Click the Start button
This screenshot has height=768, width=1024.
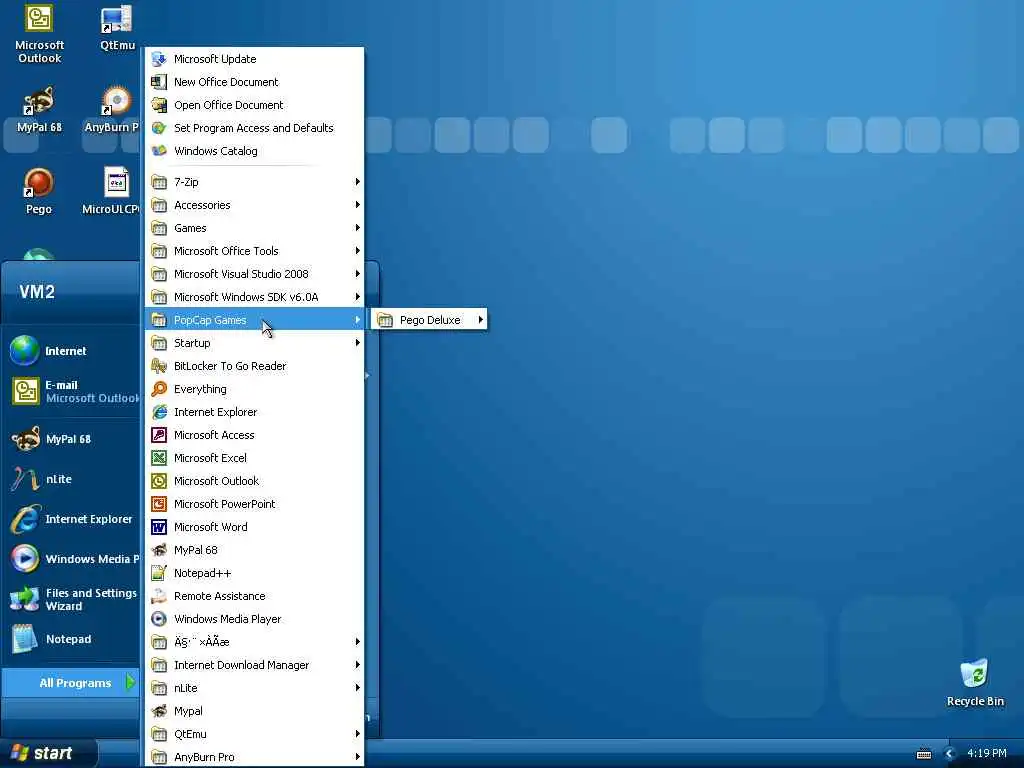point(48,753)
